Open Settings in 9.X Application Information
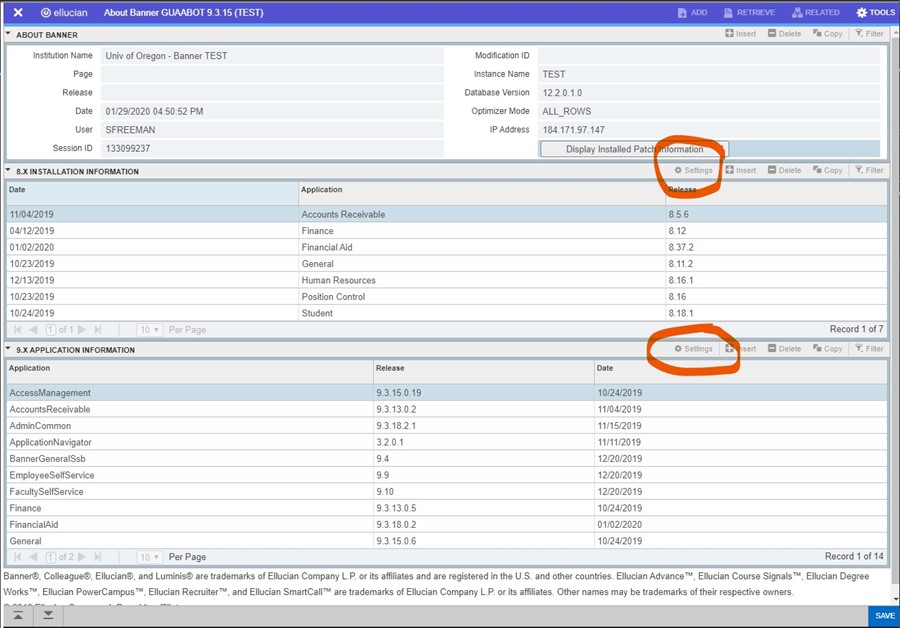 pyautogui.click(x=693, y=349)
